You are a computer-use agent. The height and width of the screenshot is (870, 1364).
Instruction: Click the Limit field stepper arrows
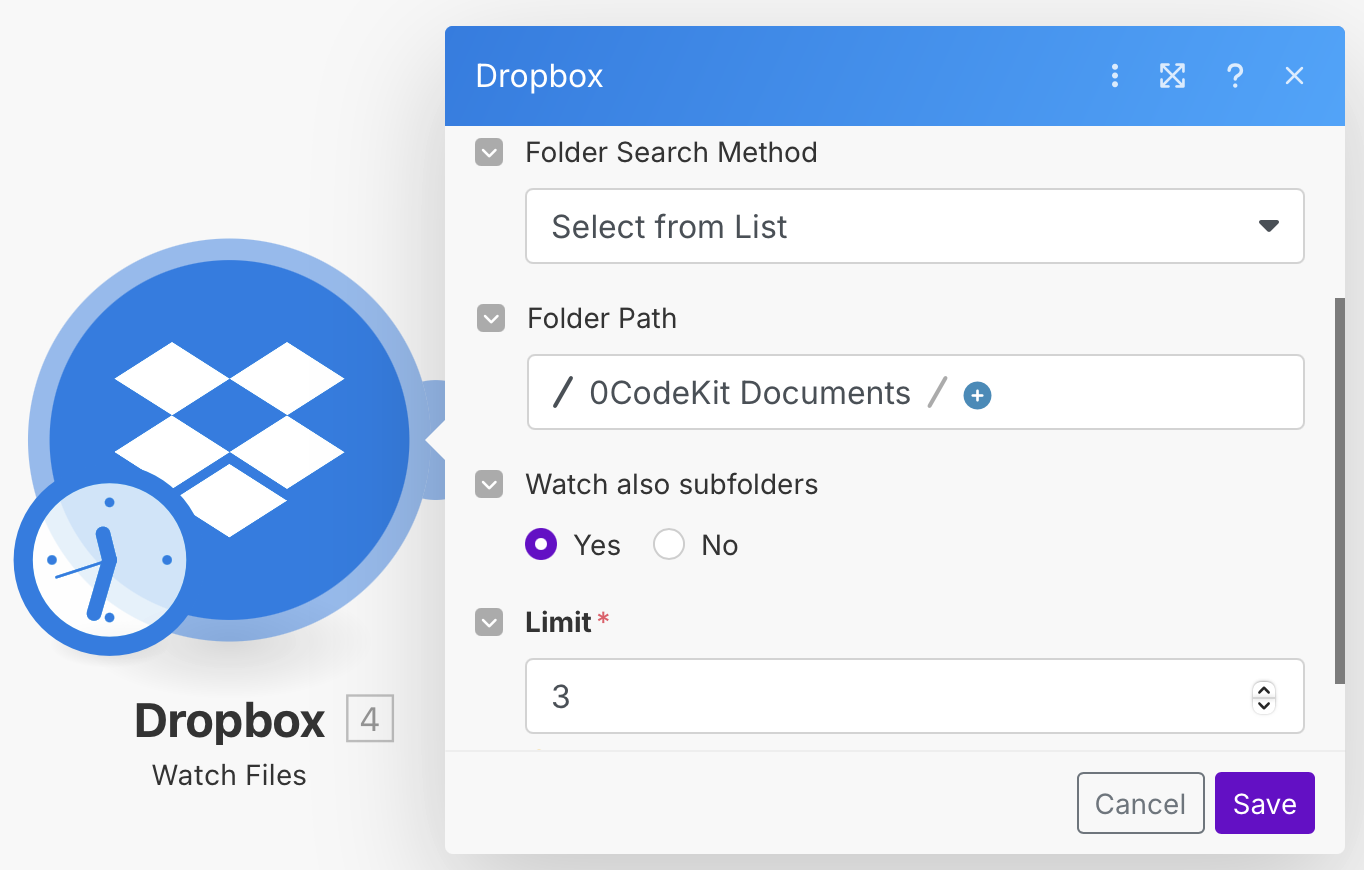(1264, 696)
